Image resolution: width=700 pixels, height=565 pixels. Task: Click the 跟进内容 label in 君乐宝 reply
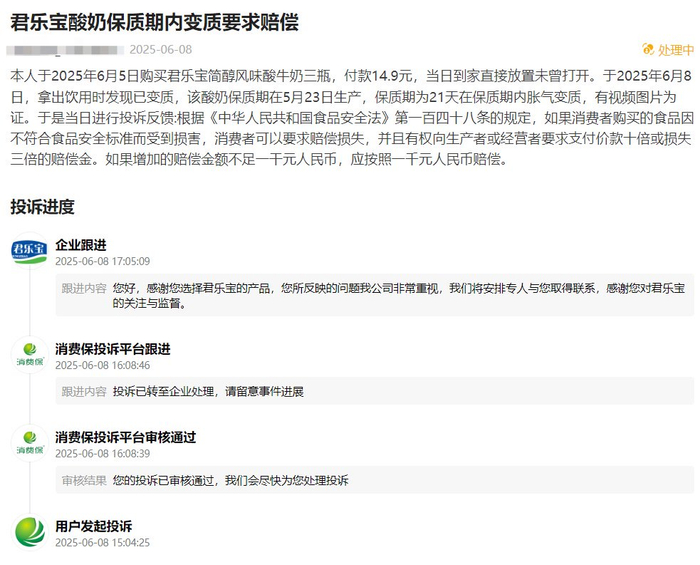pyautogui.click(x=84, y=288)
